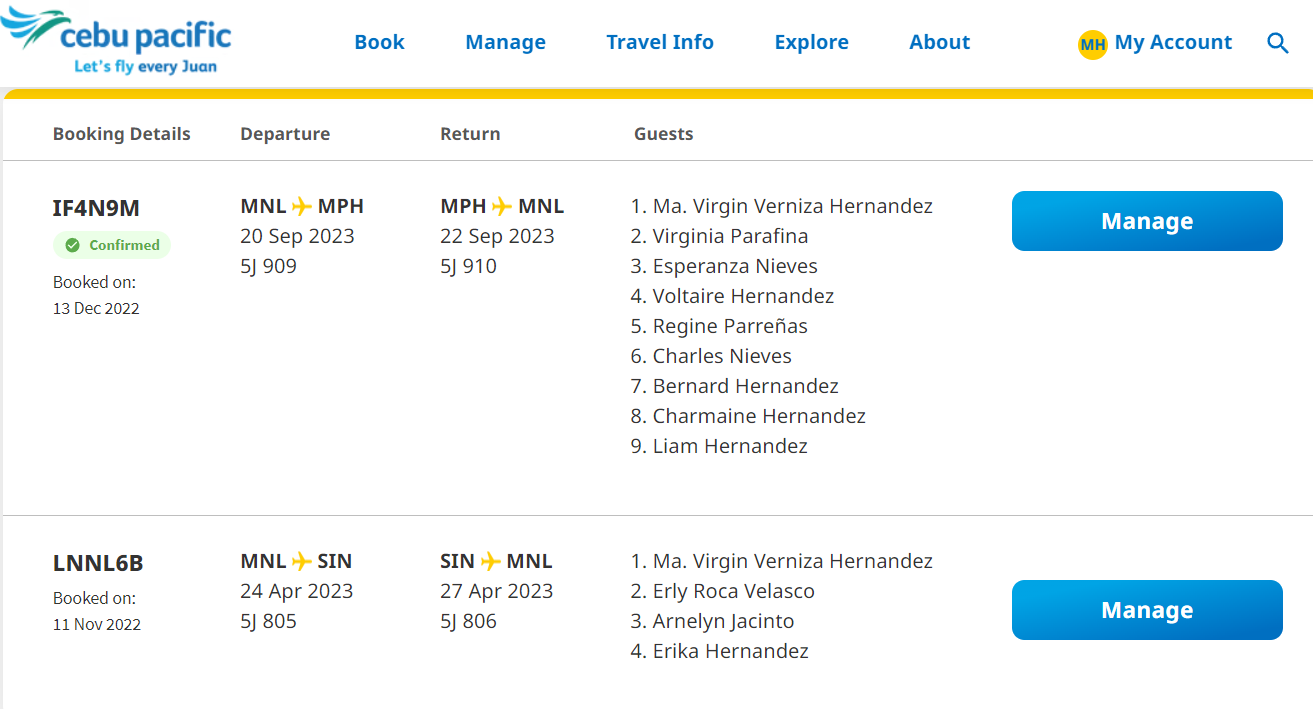Click guest name Liam Hernandez
The height and width of the screenshot is (709, 1313).
(730, 446)
